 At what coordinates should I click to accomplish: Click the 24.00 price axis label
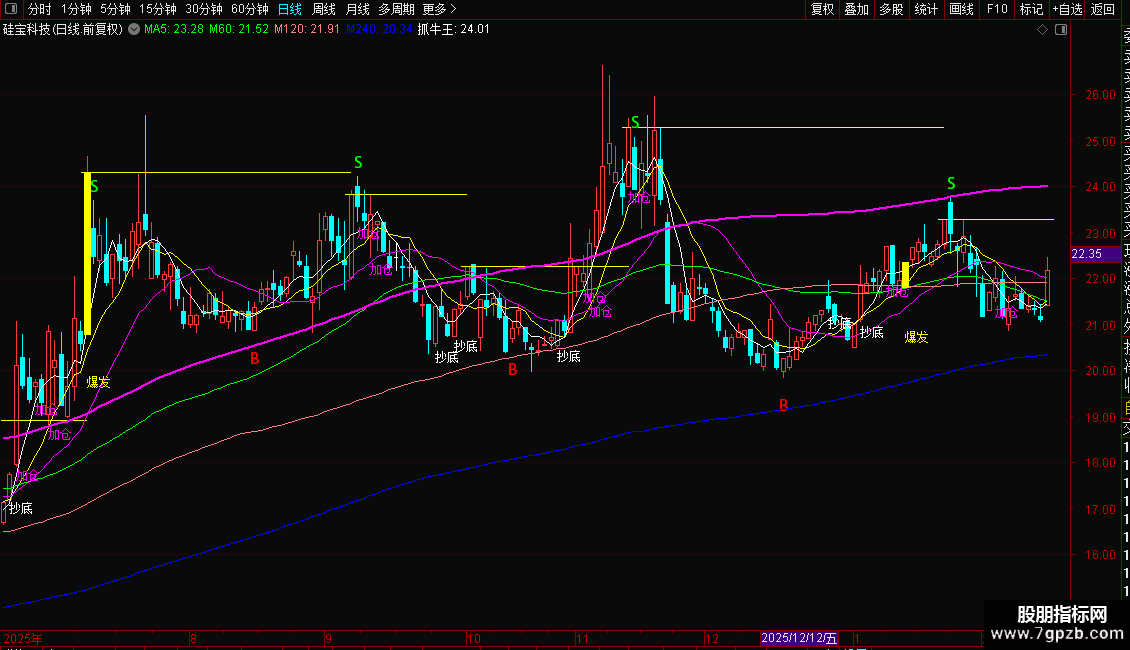(1100, 187)
